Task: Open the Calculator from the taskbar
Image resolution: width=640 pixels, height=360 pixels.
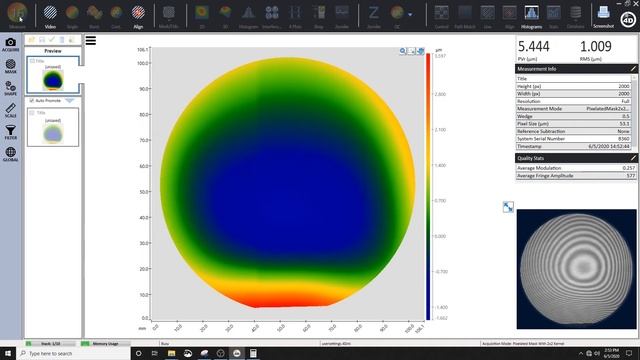Action: (253, 353)
